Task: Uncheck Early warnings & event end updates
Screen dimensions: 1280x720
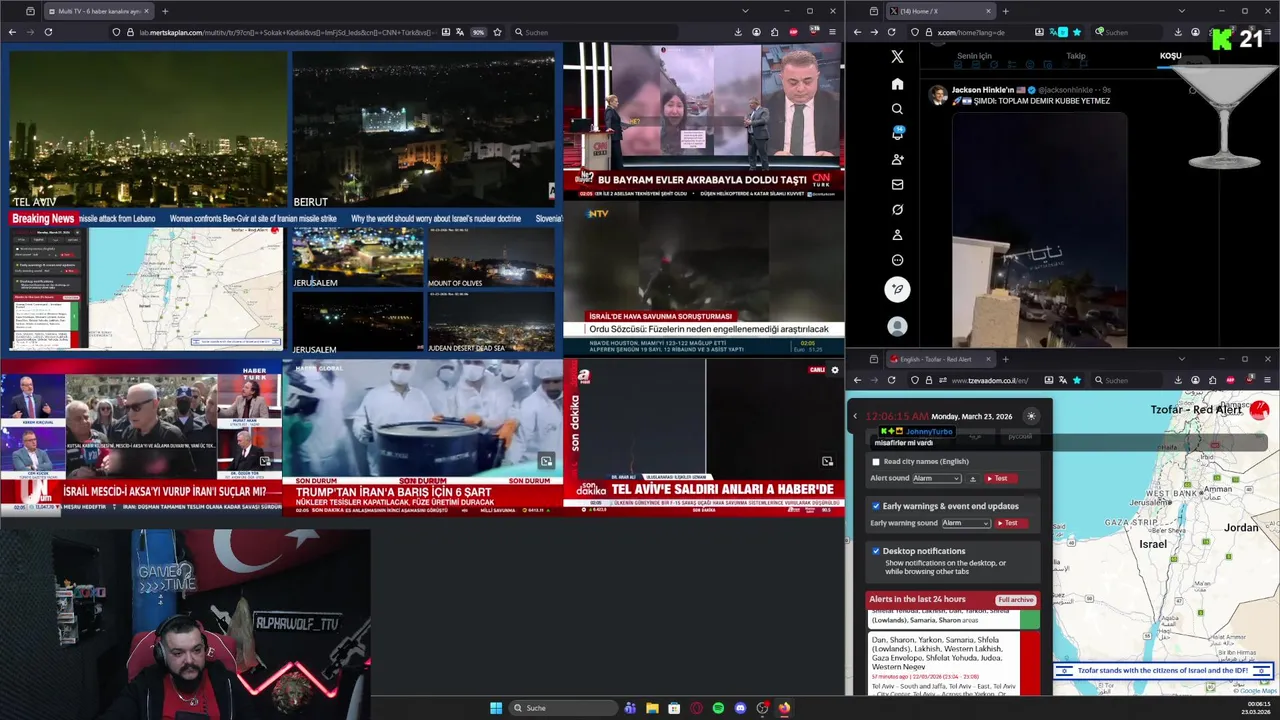Action: coord(876,506)
